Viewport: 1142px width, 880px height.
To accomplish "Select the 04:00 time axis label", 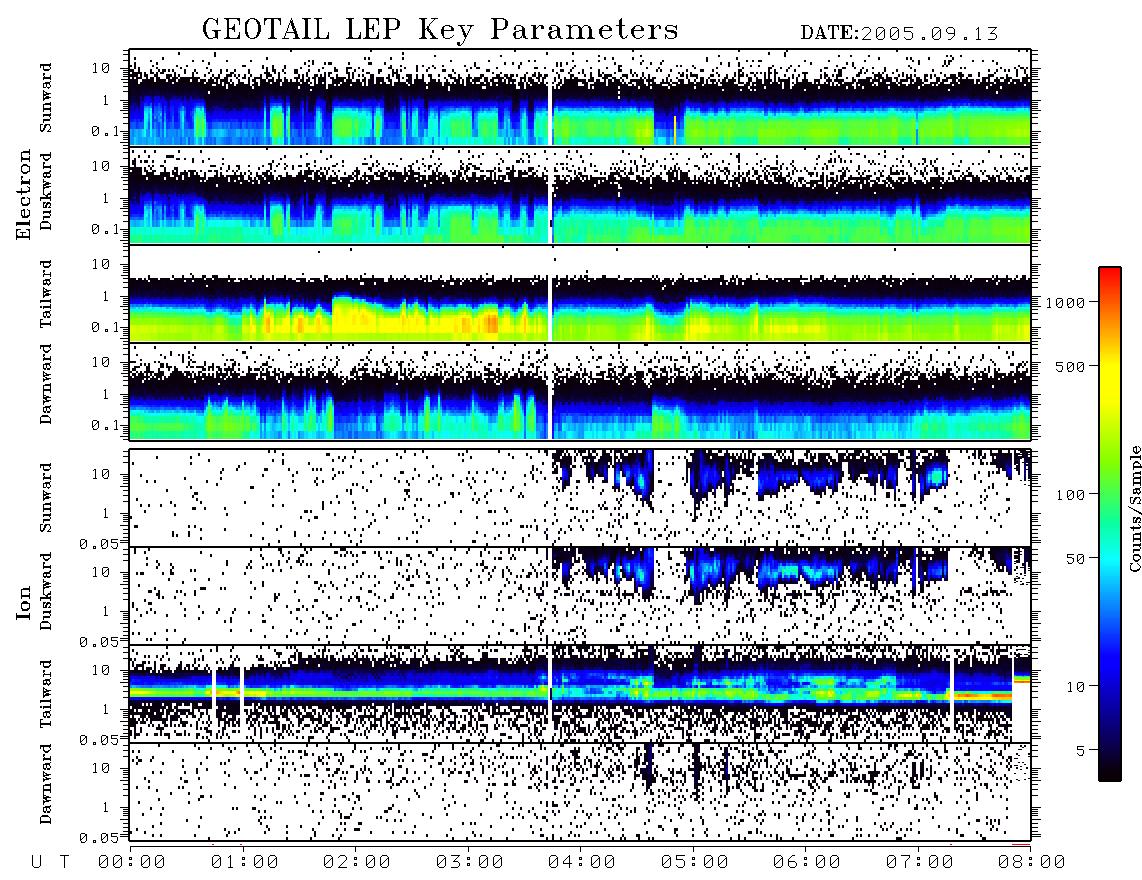I will tap(582, 863).
